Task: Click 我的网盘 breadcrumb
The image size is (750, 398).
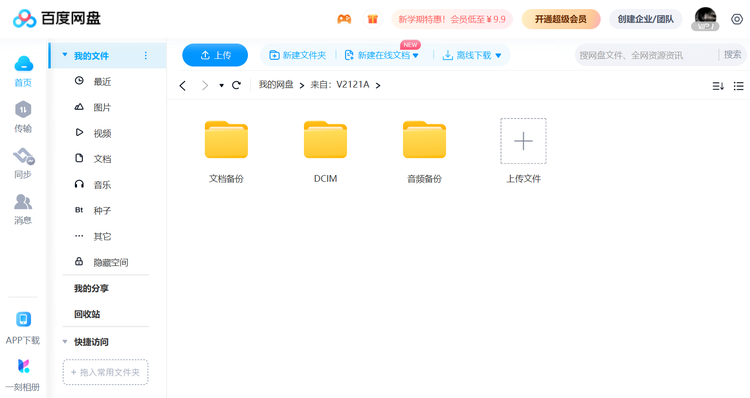Action: click(x=276, y=85)
